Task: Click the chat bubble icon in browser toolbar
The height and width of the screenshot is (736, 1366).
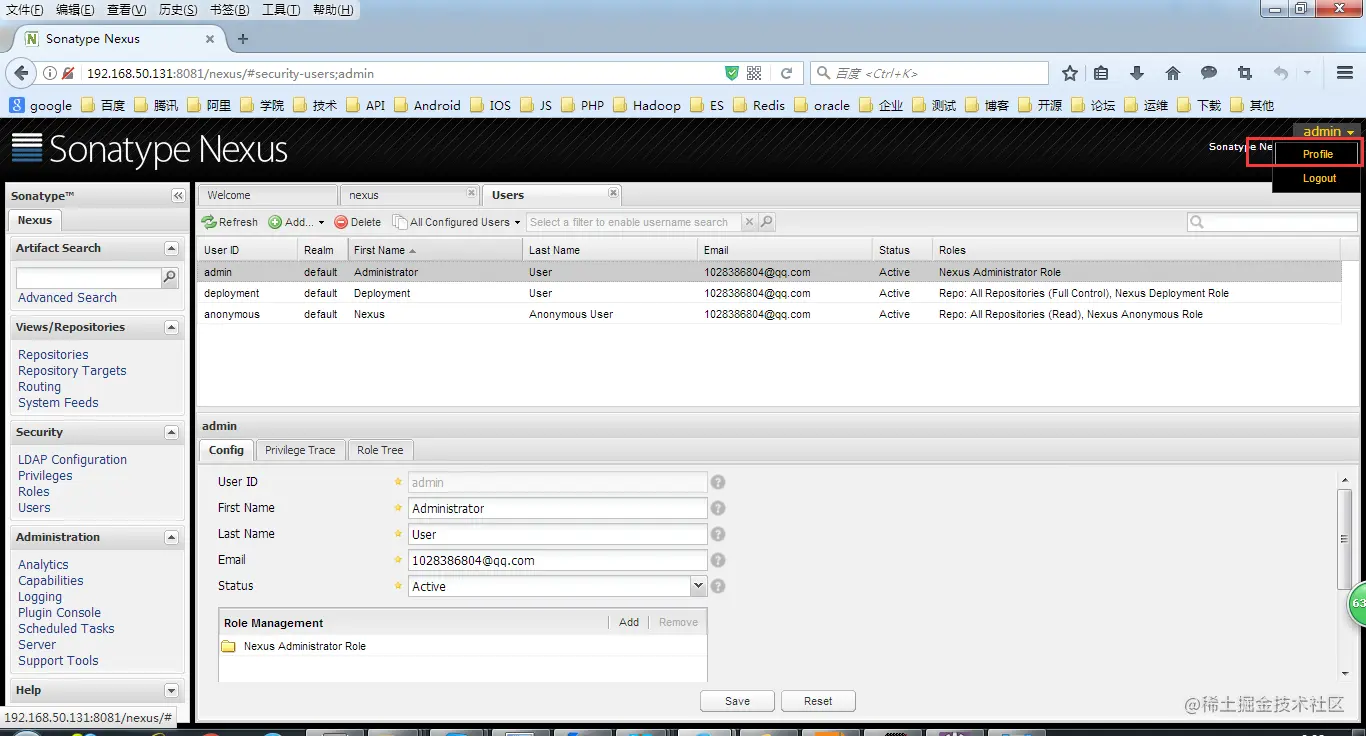Action: 1209,73
